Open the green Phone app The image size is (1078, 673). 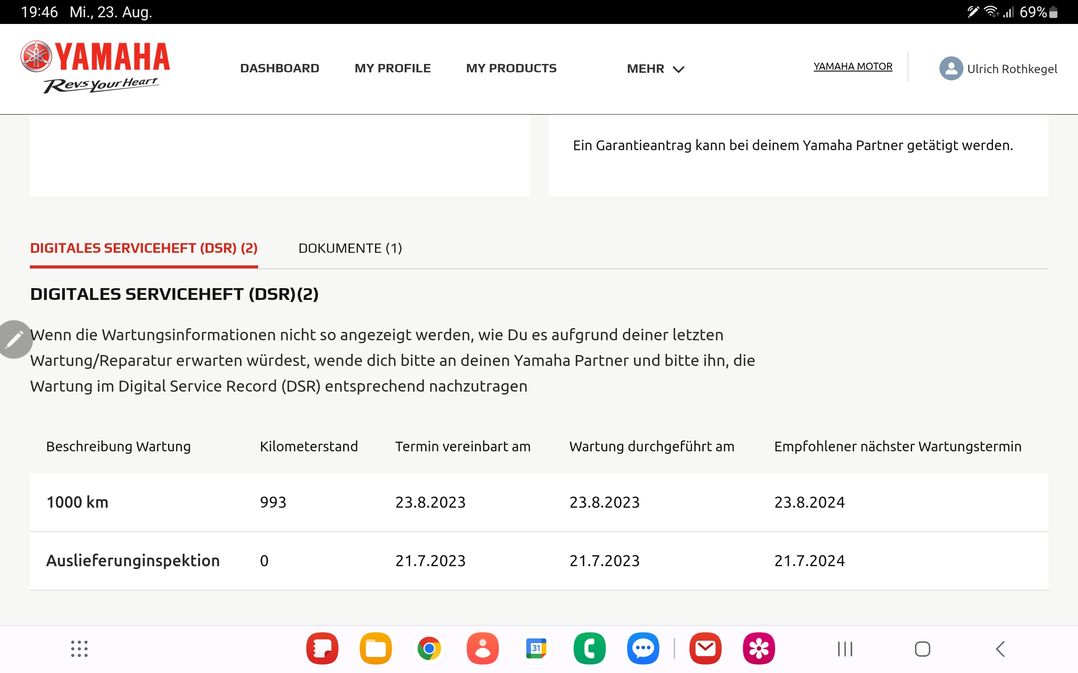pyautogui.click(x=589, y=649)
